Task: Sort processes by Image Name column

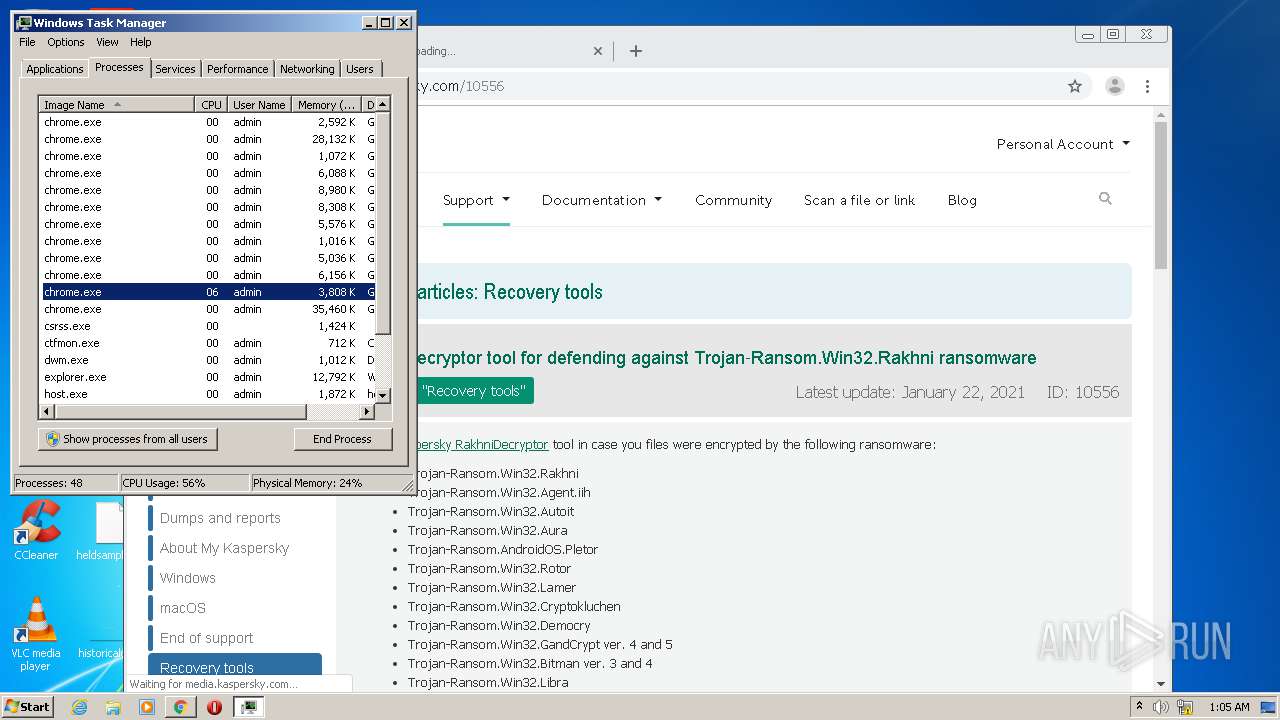Action: 116,105
